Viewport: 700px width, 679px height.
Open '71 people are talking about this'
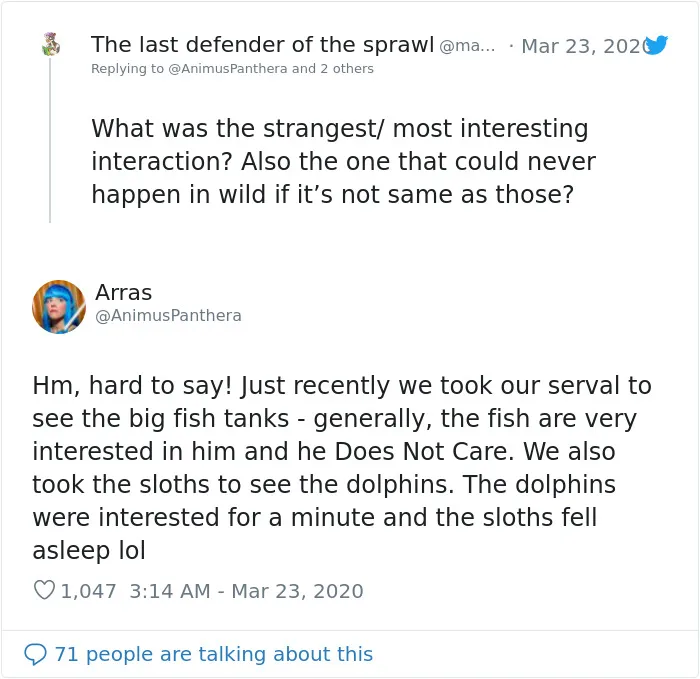click(x=214, y=654)
